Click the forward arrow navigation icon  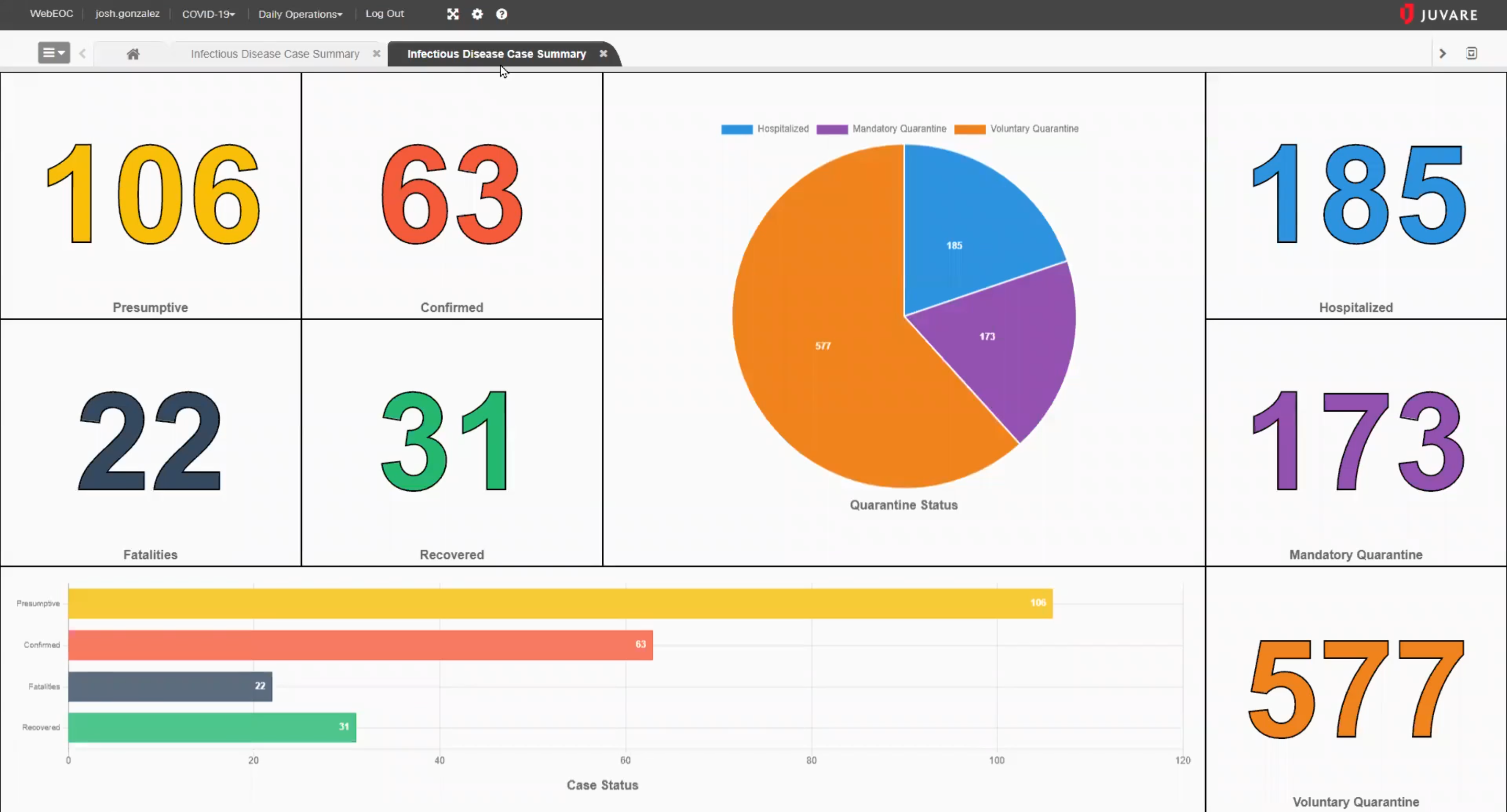1444,53
